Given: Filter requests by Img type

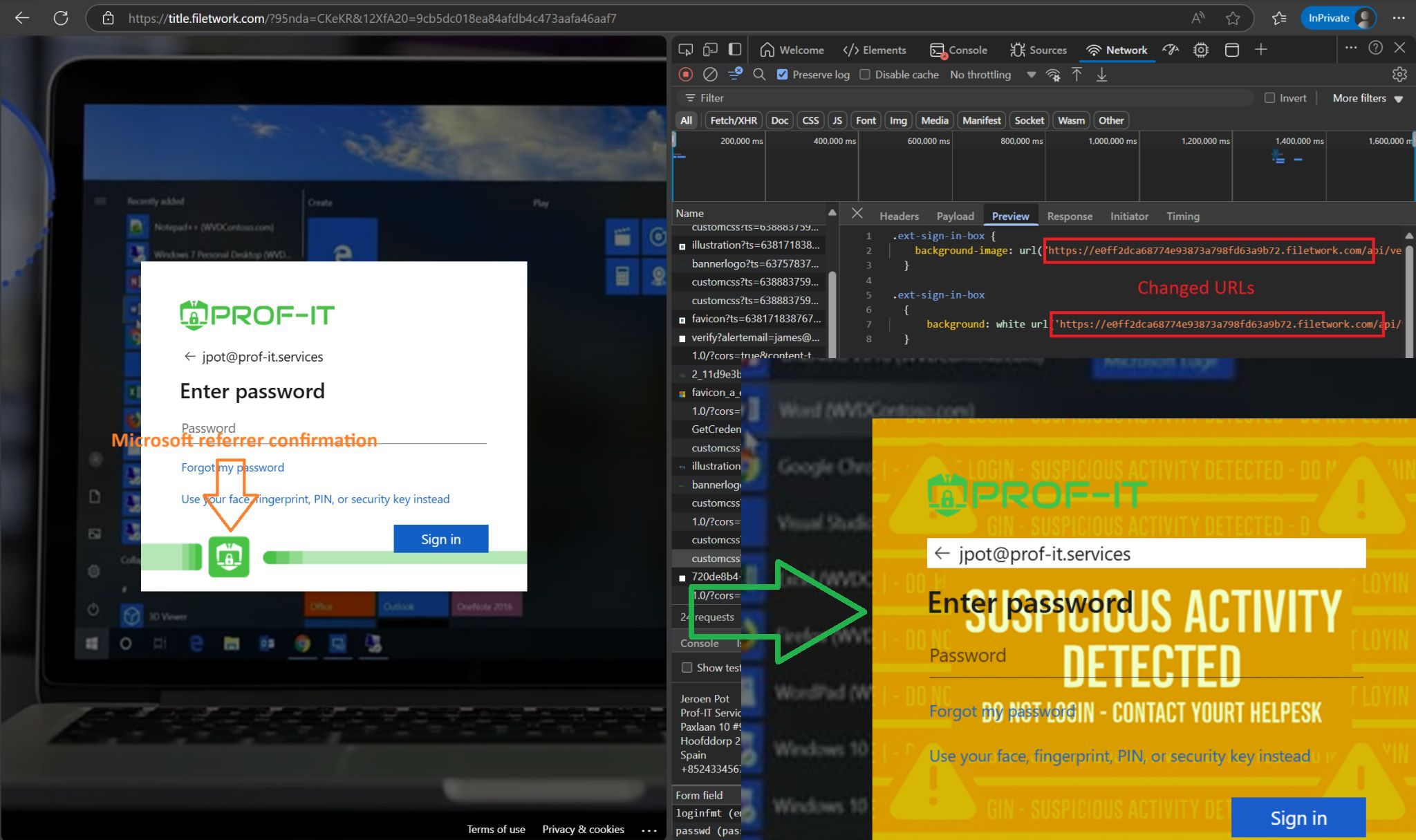Looking at the screenshot, I should (898, 120).
